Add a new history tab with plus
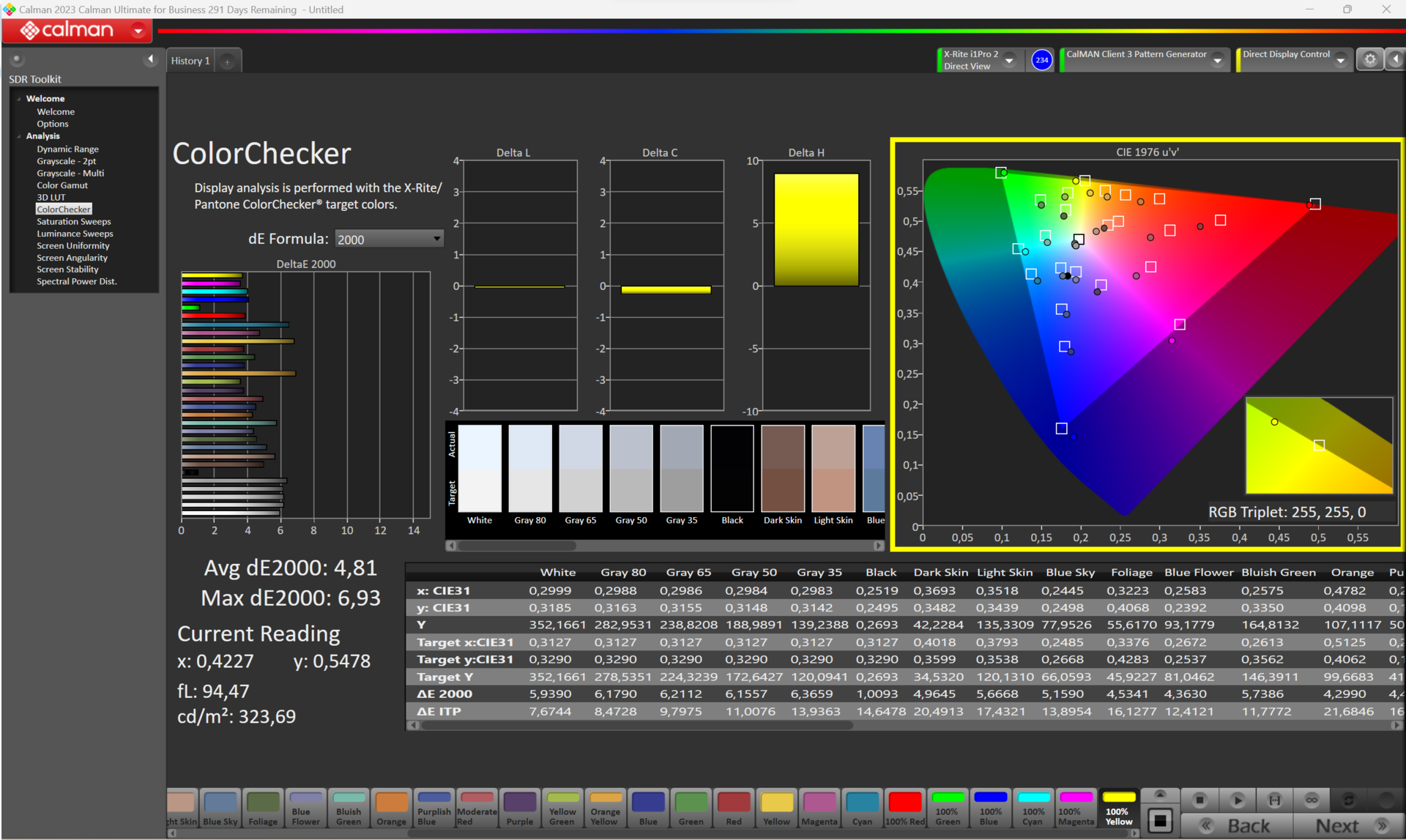 227,62
